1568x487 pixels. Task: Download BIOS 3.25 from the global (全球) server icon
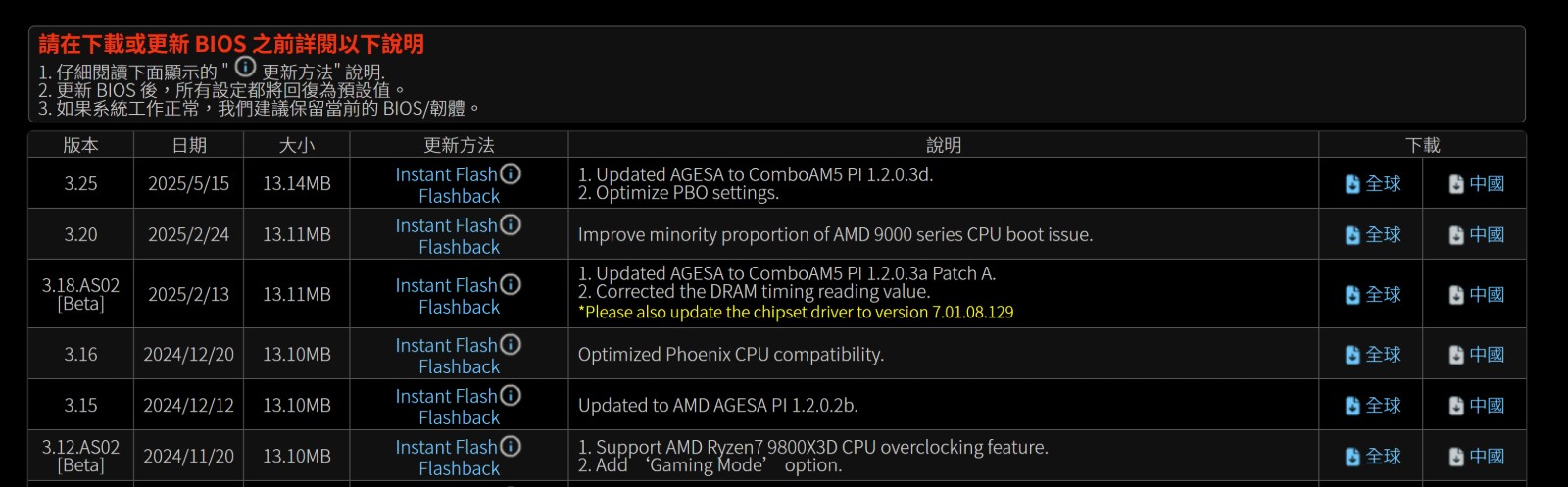(x=1352, y=184)
